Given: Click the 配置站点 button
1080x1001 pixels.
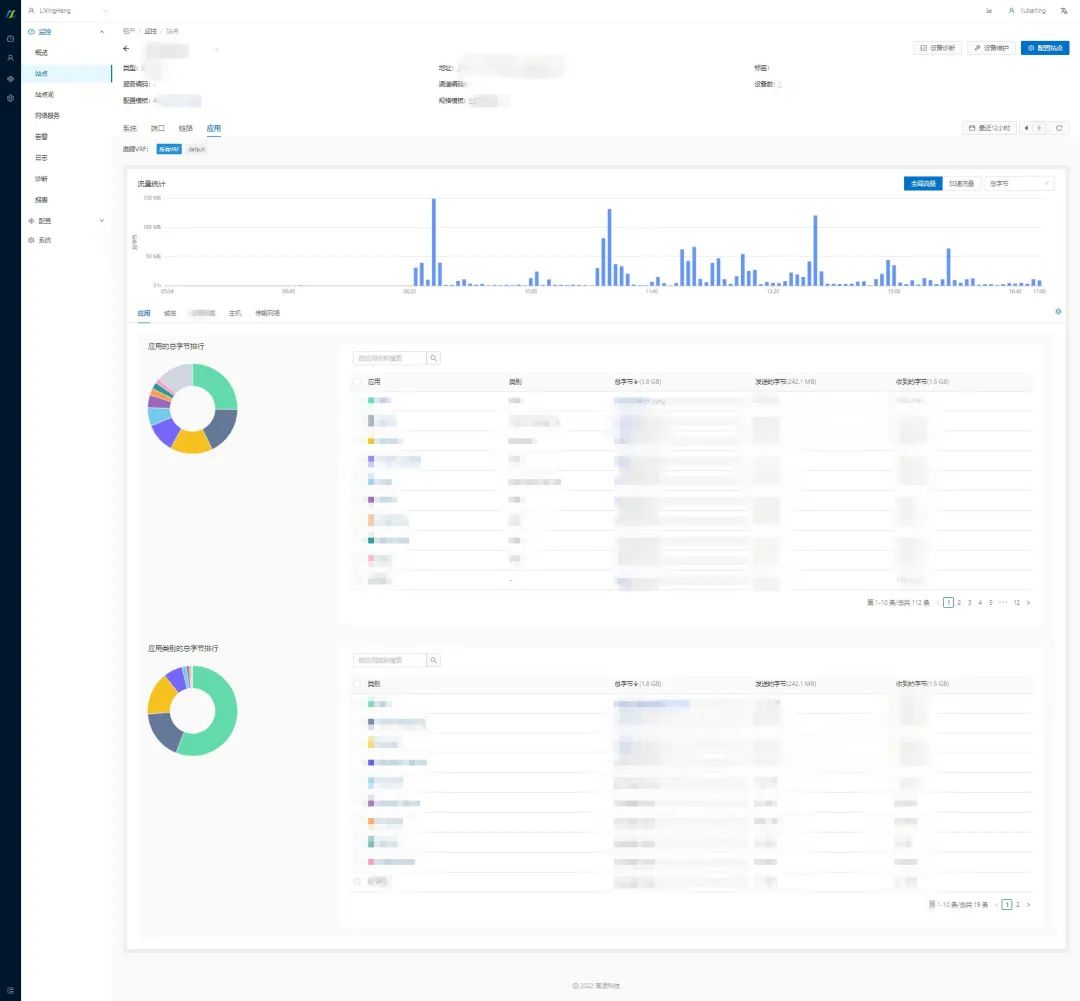Looking at the screenshot, I should click(x=1044, y=48).
